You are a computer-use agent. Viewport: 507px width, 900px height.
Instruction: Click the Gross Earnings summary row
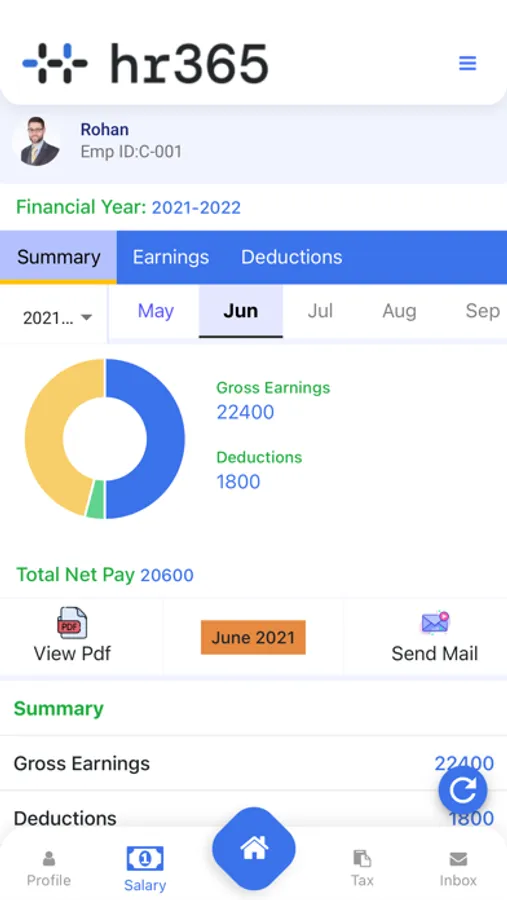[253, 763]
